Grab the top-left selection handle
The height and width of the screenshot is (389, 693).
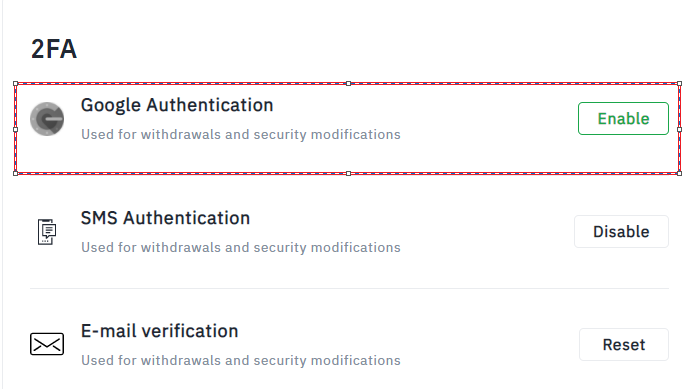(x=15, y=84)
